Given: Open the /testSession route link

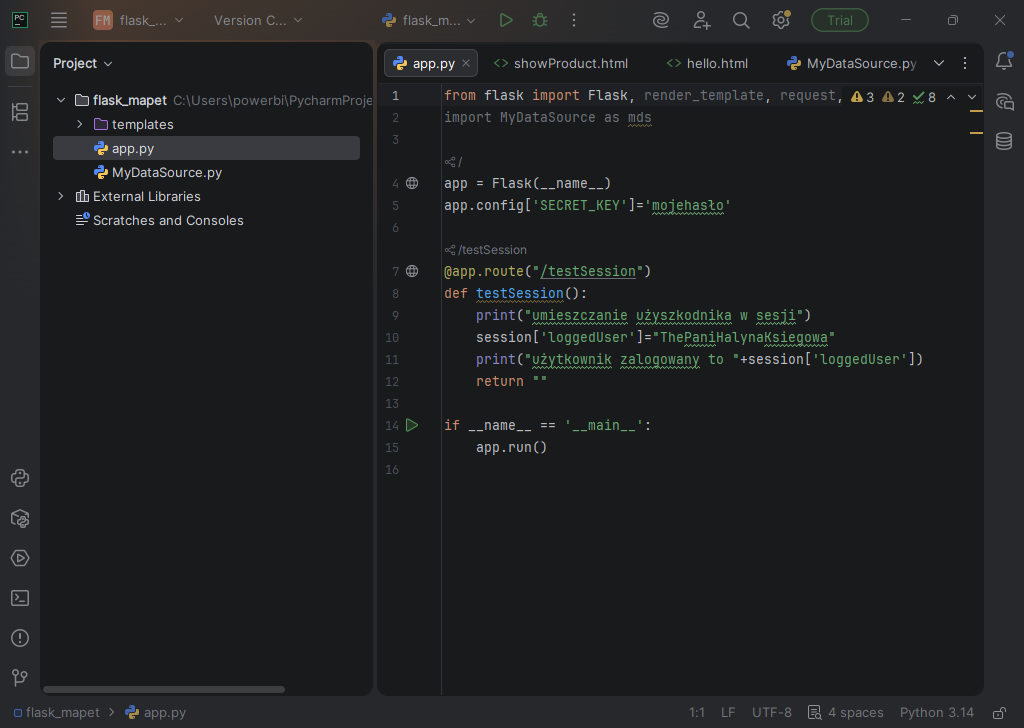Looking at the screenshot, I should 588,271.
